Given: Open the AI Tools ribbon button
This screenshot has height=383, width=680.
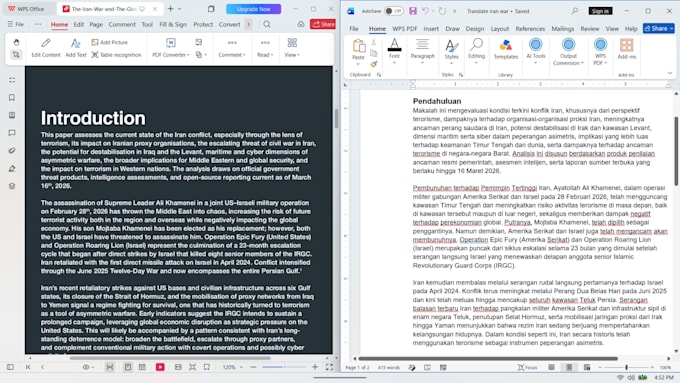Looking at the screenshot, I should (x=536, y=50).
